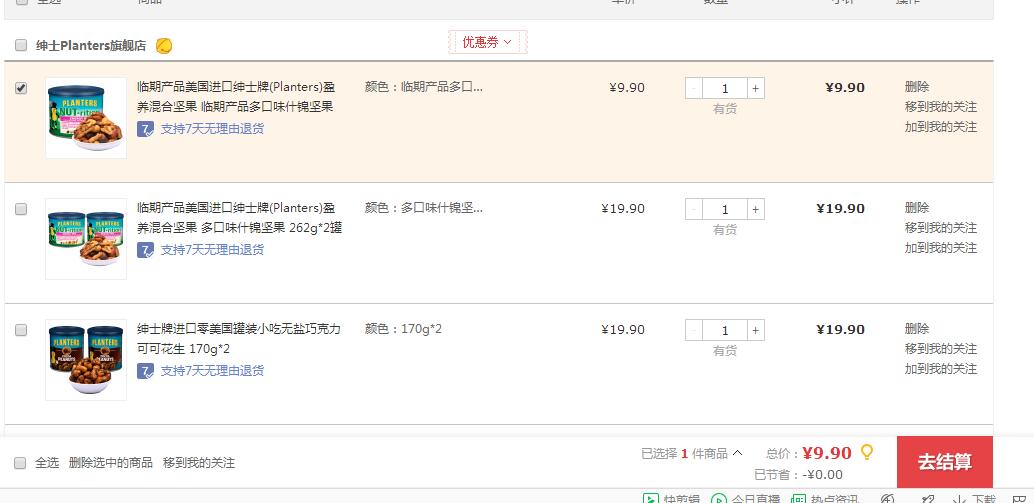Screen dimensions: 1034x503
Task: Decrease quantity of the 262g*2罐 item
Action: (694, 209)
